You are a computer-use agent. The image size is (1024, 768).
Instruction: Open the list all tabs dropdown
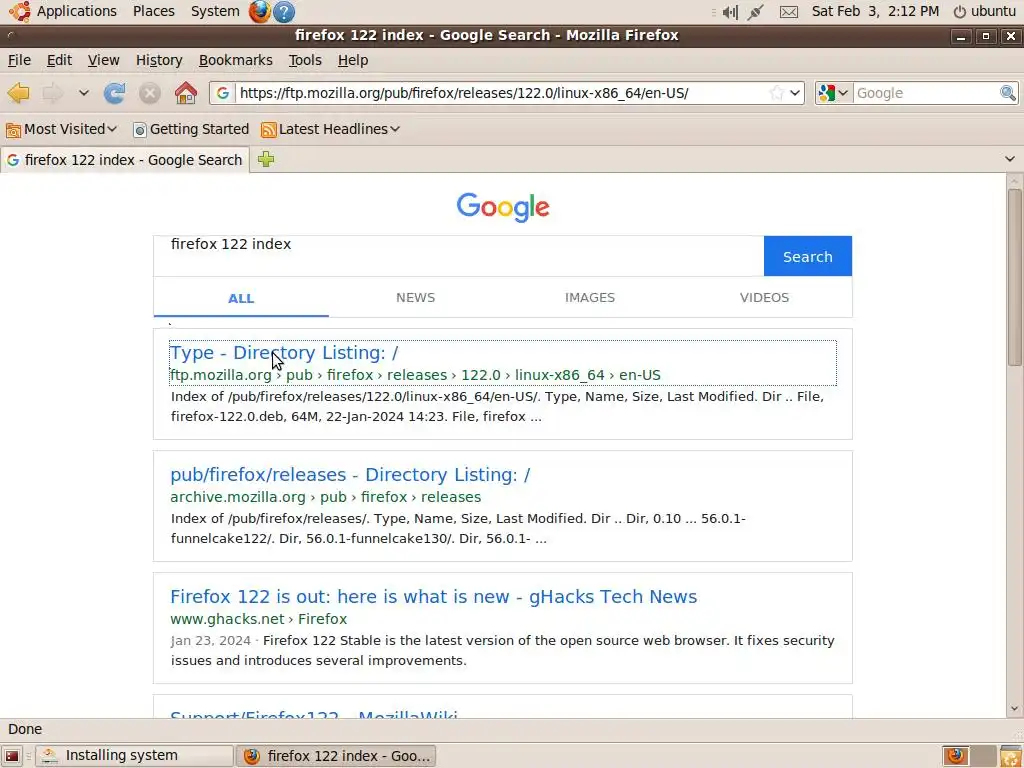coord(1010,159)
